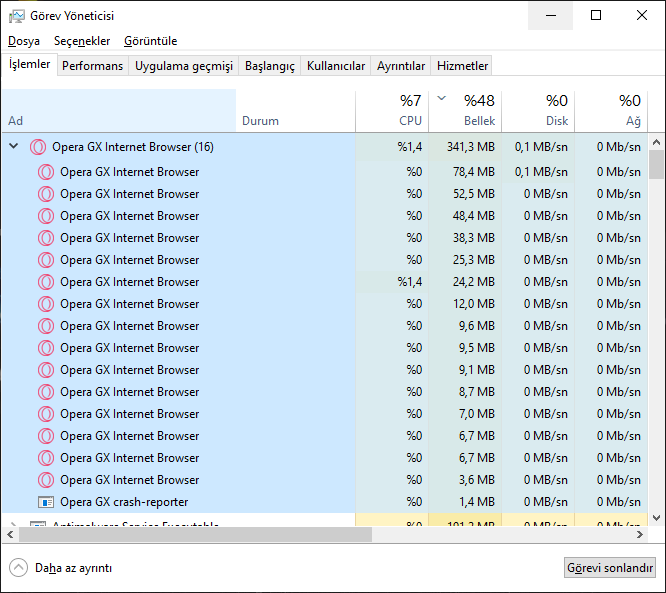Click the 0,1 MB/sn disk cell in the 78,4 MB row
This screenshot has height=593, width=666.
pyautogui.click(x=538, y=172)
